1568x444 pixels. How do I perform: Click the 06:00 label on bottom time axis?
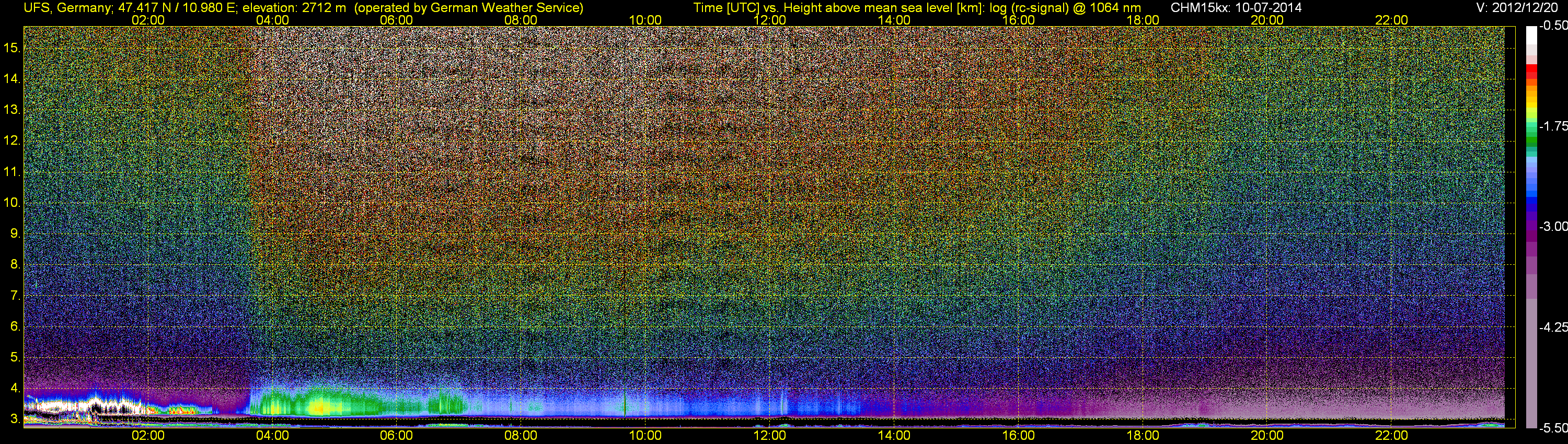point(396,436)
